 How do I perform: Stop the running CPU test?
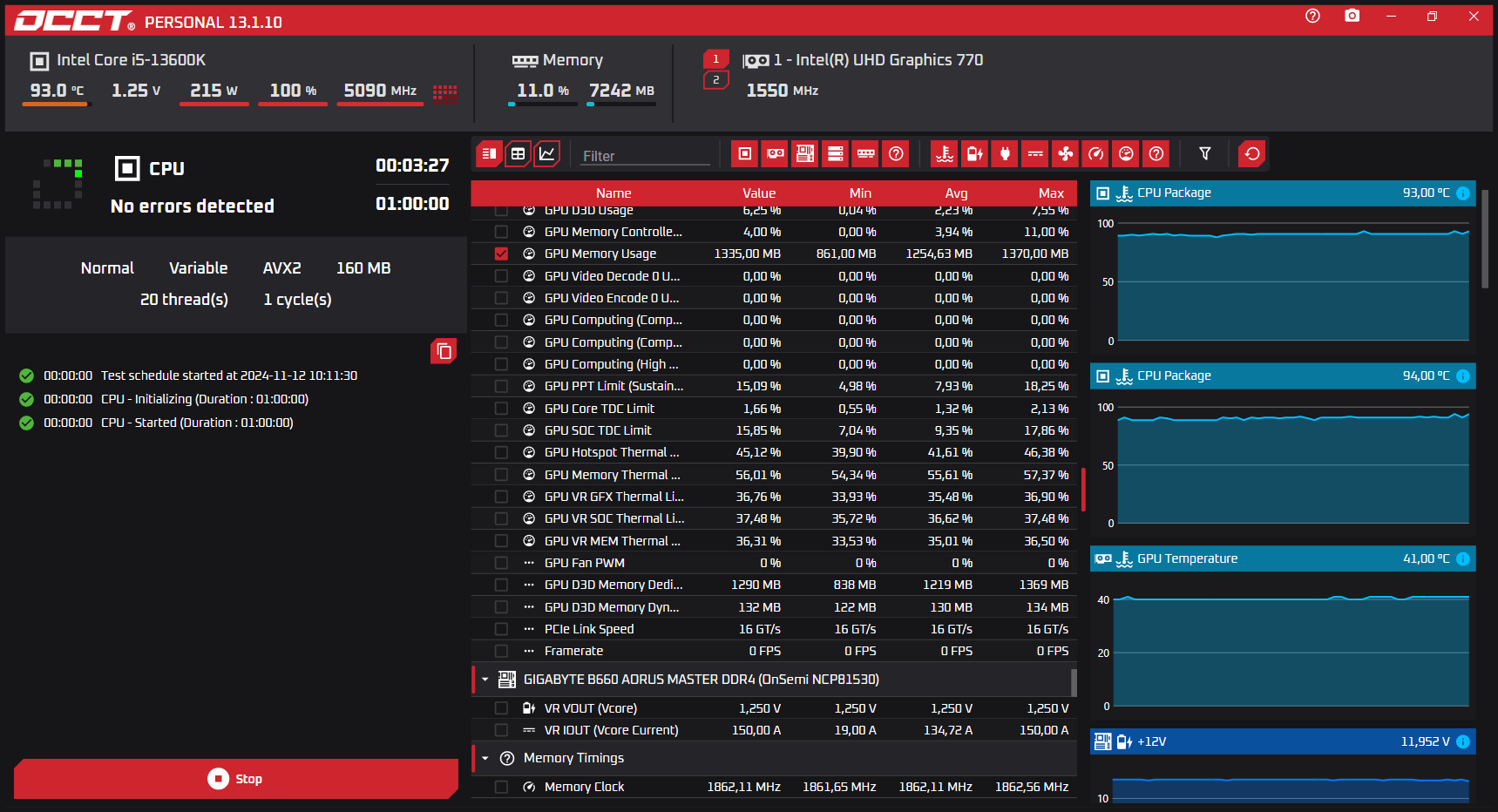(x=236, y=779)
